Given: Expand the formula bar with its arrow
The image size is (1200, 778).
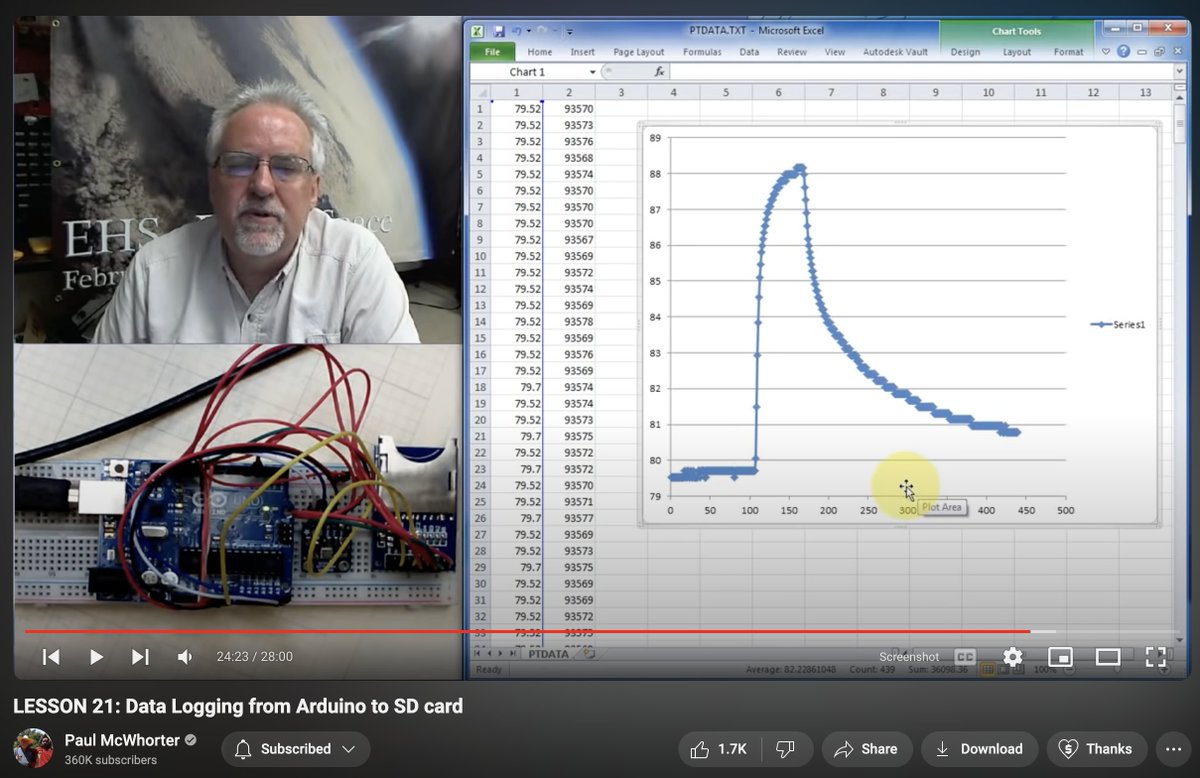Looking at the screenshot, I should (1180, 72).
